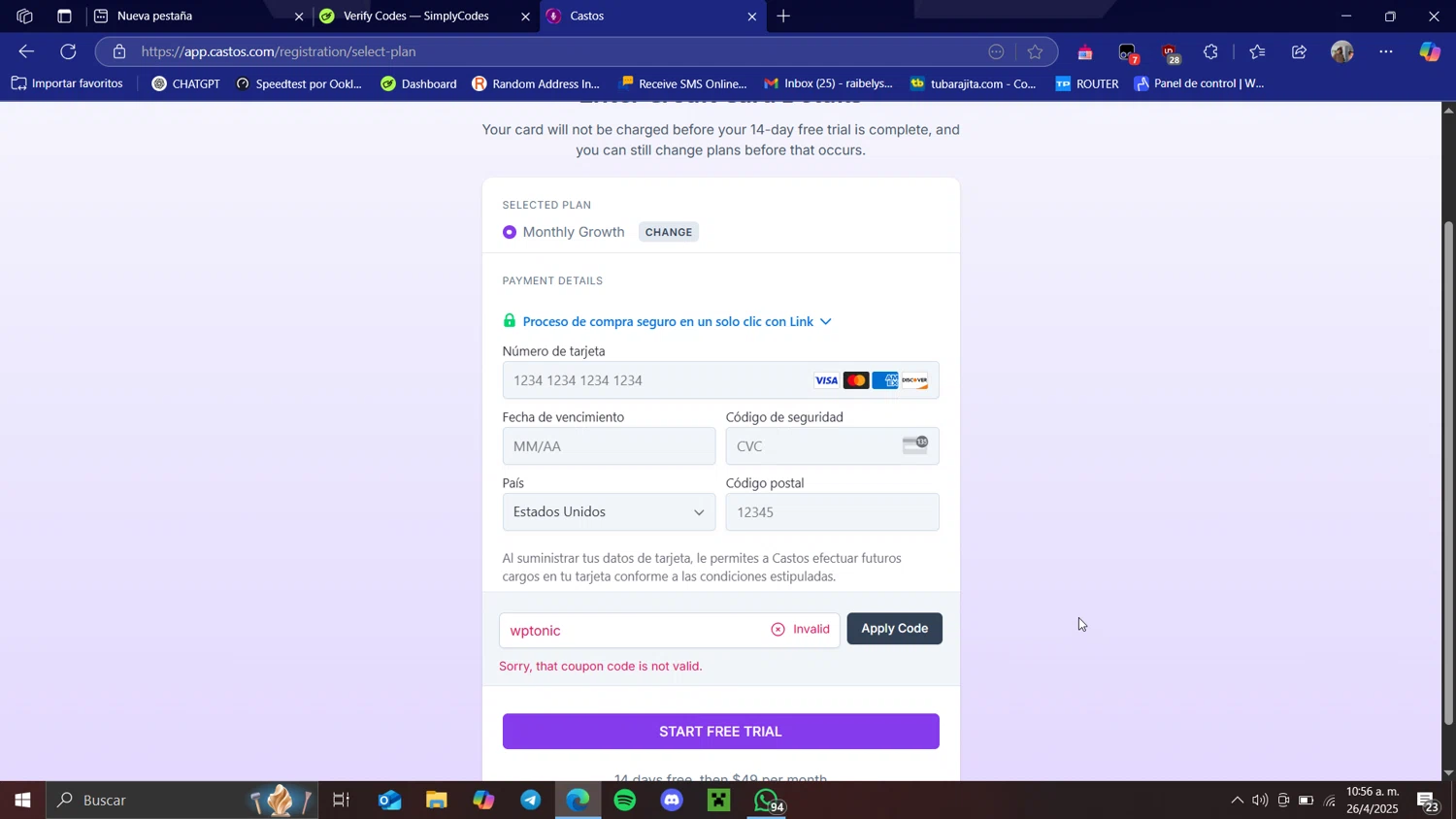1456x819 pixels.
Task: Click the green lock security icon
Action: tap(510, 321)
